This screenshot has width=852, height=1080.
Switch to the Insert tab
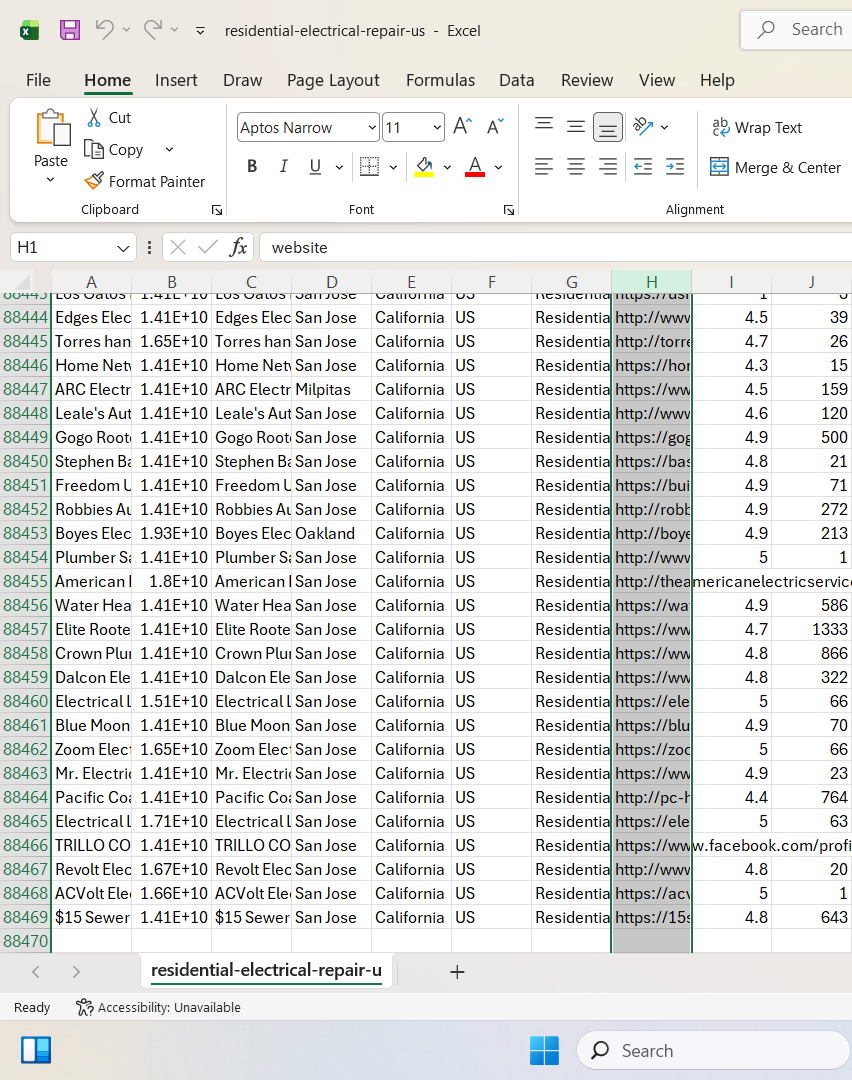(176, 80)
